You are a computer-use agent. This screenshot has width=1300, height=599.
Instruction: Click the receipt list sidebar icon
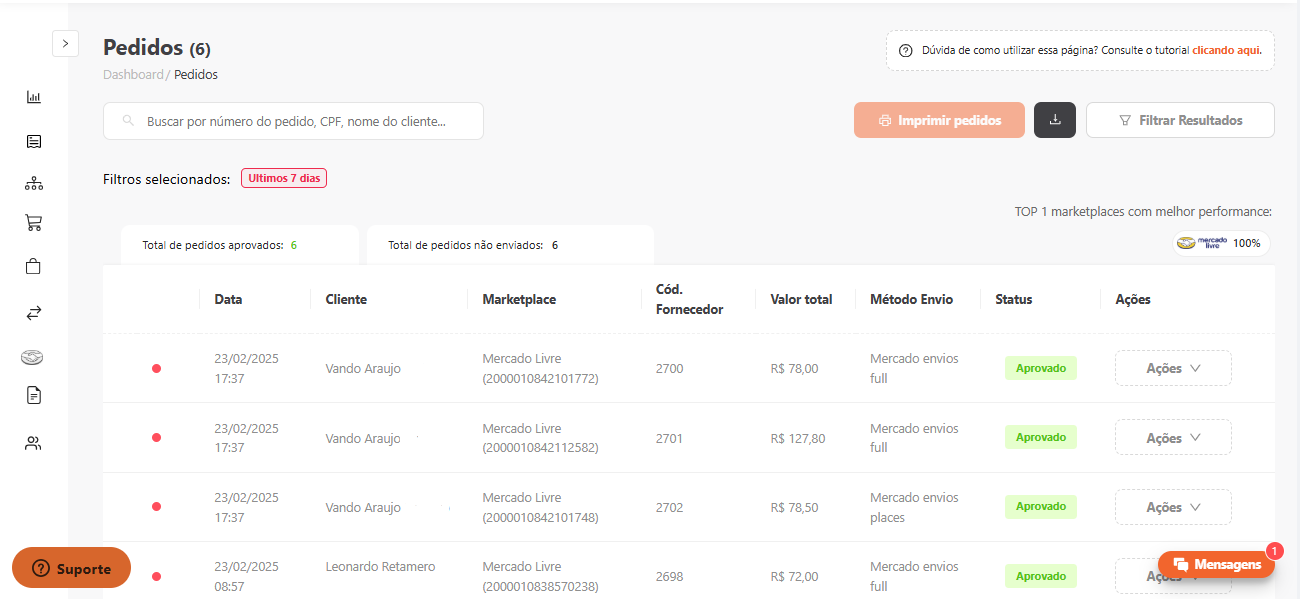34,141
